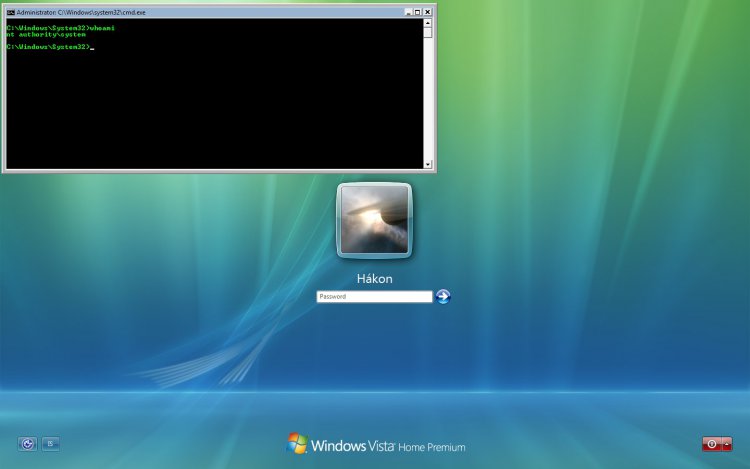Image resolution: width=750 pixels, height=469 pixels.
Task: Click the 'nt authority\system' output line
Action: click(x=46, y=35)
